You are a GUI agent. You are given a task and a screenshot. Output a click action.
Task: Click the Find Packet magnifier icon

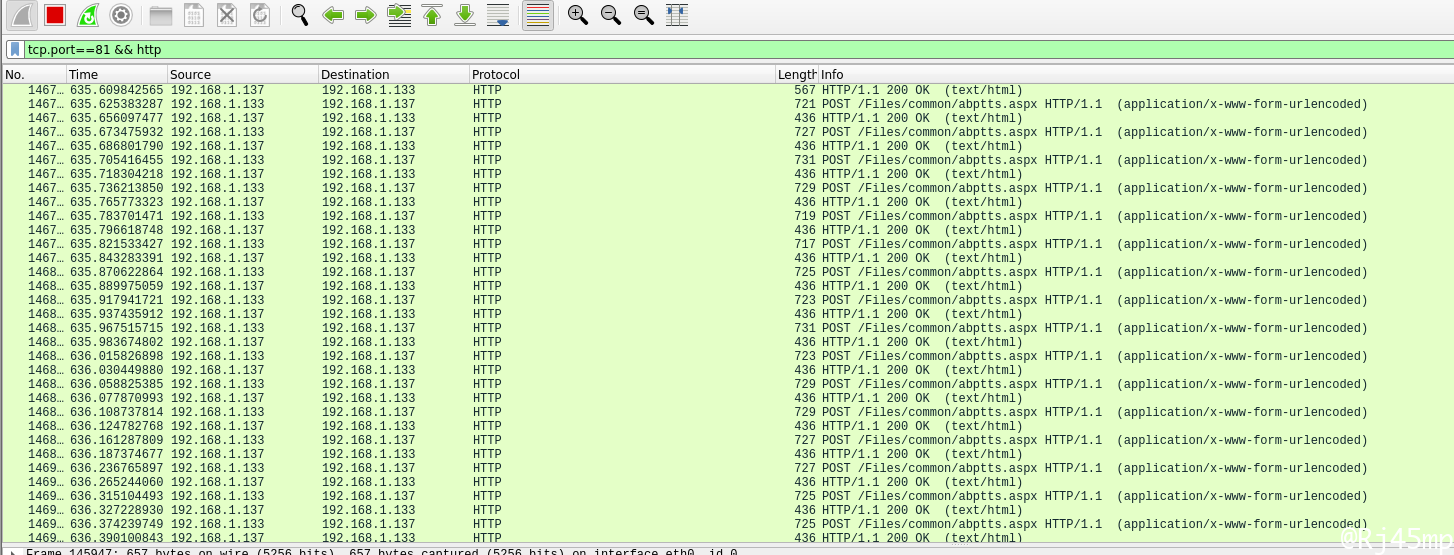(x=300, y=15)
